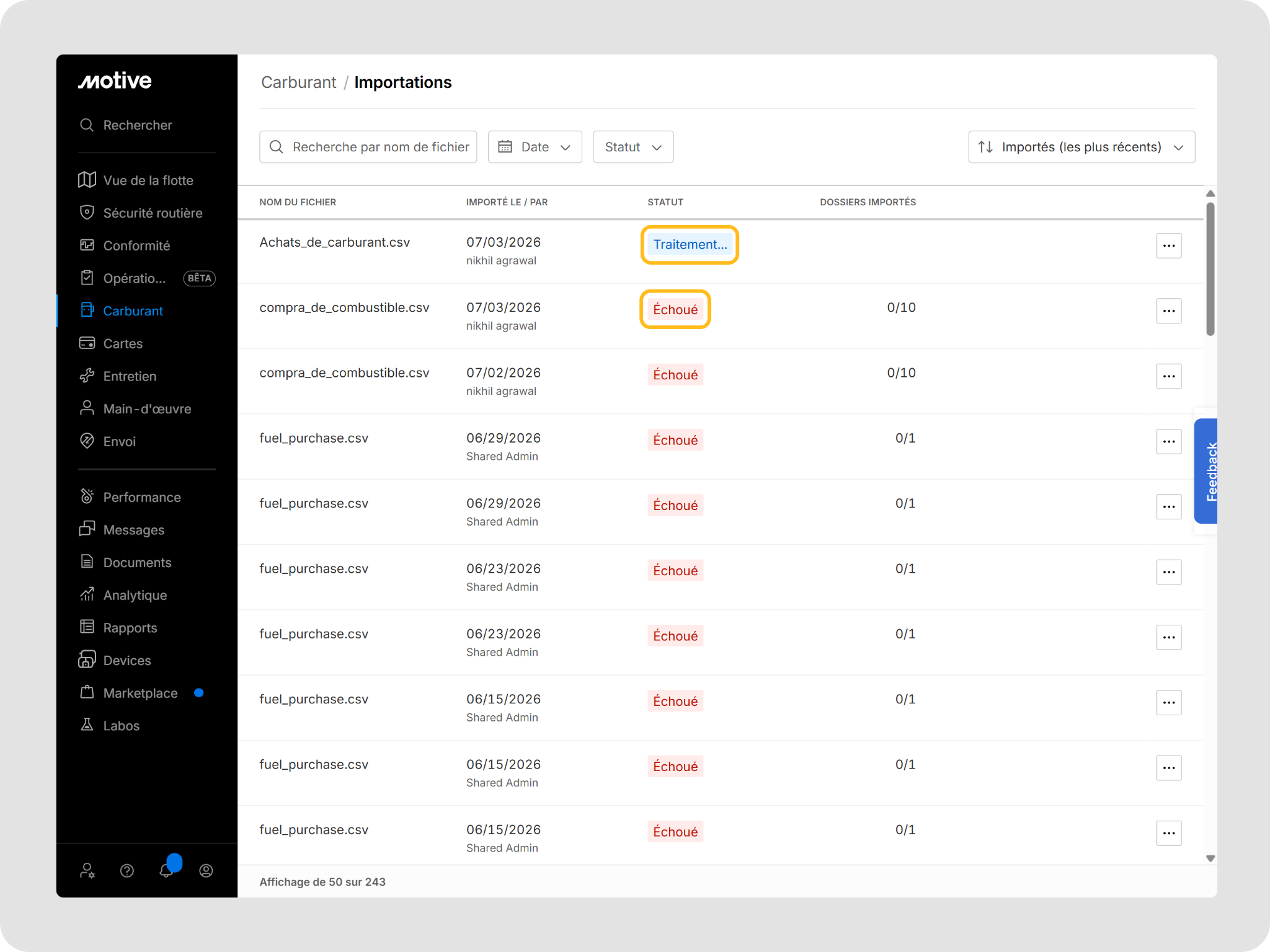The image size is (1270, 952).
Task: Click the Conformité icon
Action: pos(87,245)
